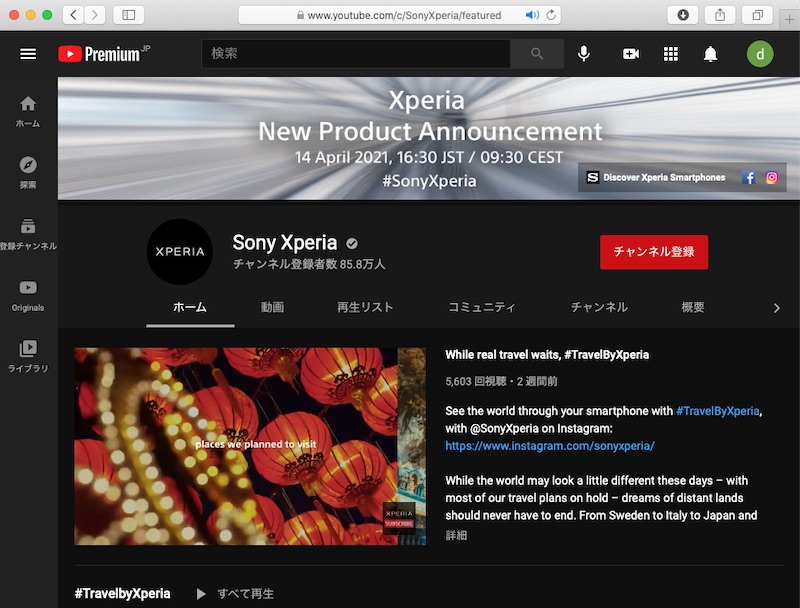
Task: Switch to the 動画 (Videos) tab
Action: pos(273,308)
